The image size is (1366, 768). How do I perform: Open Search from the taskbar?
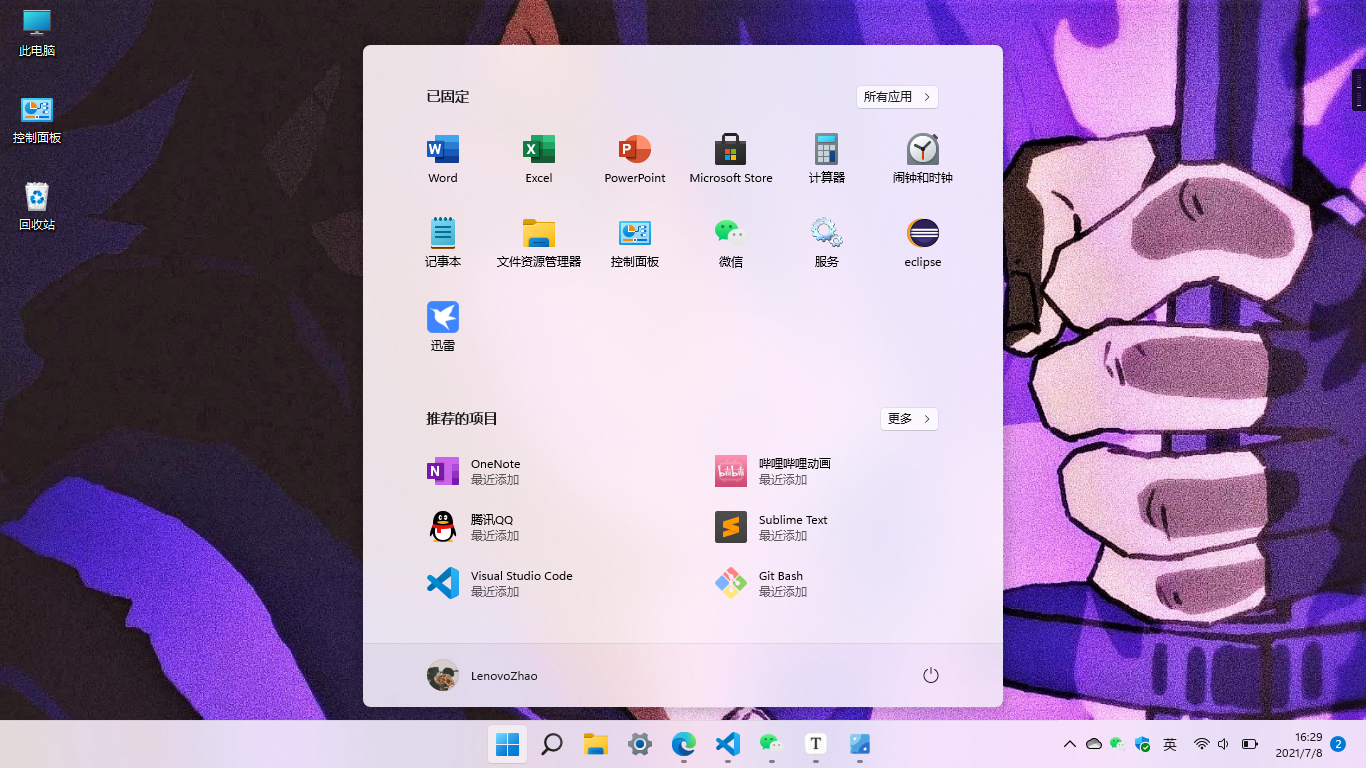point(552,744)
